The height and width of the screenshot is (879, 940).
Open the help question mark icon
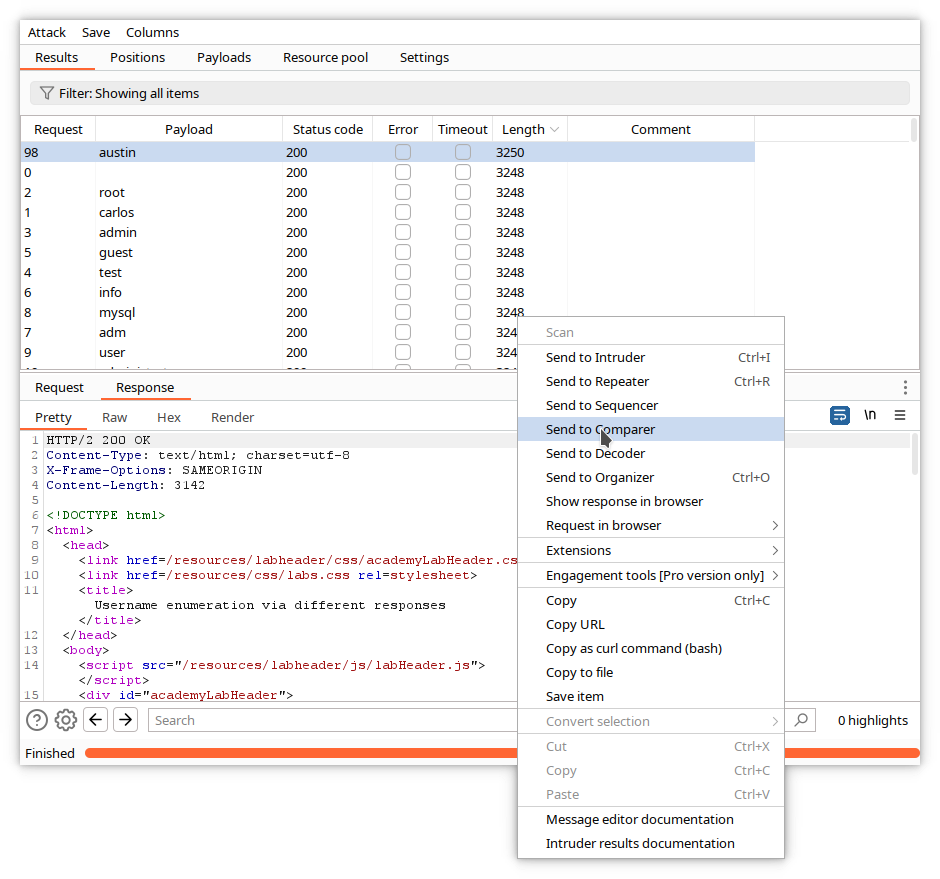click(x=37, y=720)
